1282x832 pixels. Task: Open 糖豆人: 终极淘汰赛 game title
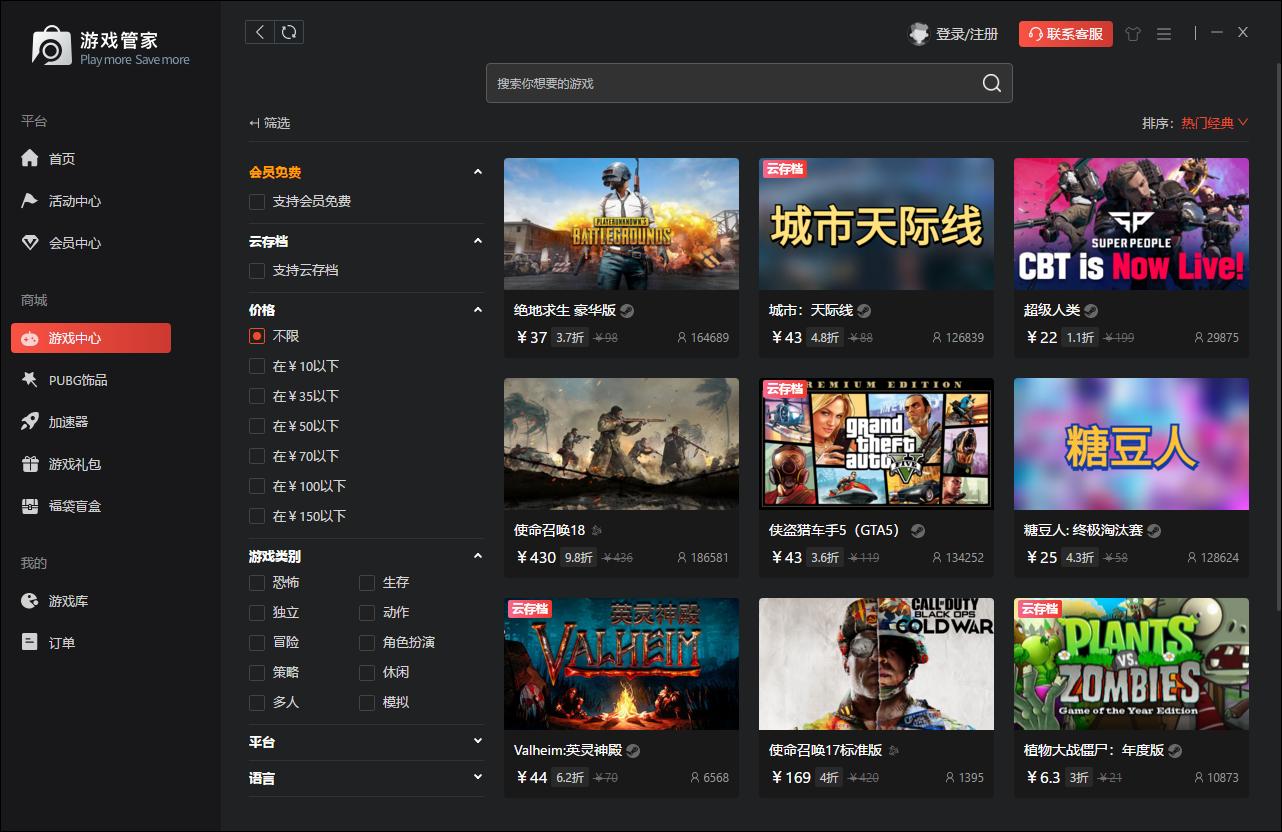tap(1084, 530)
